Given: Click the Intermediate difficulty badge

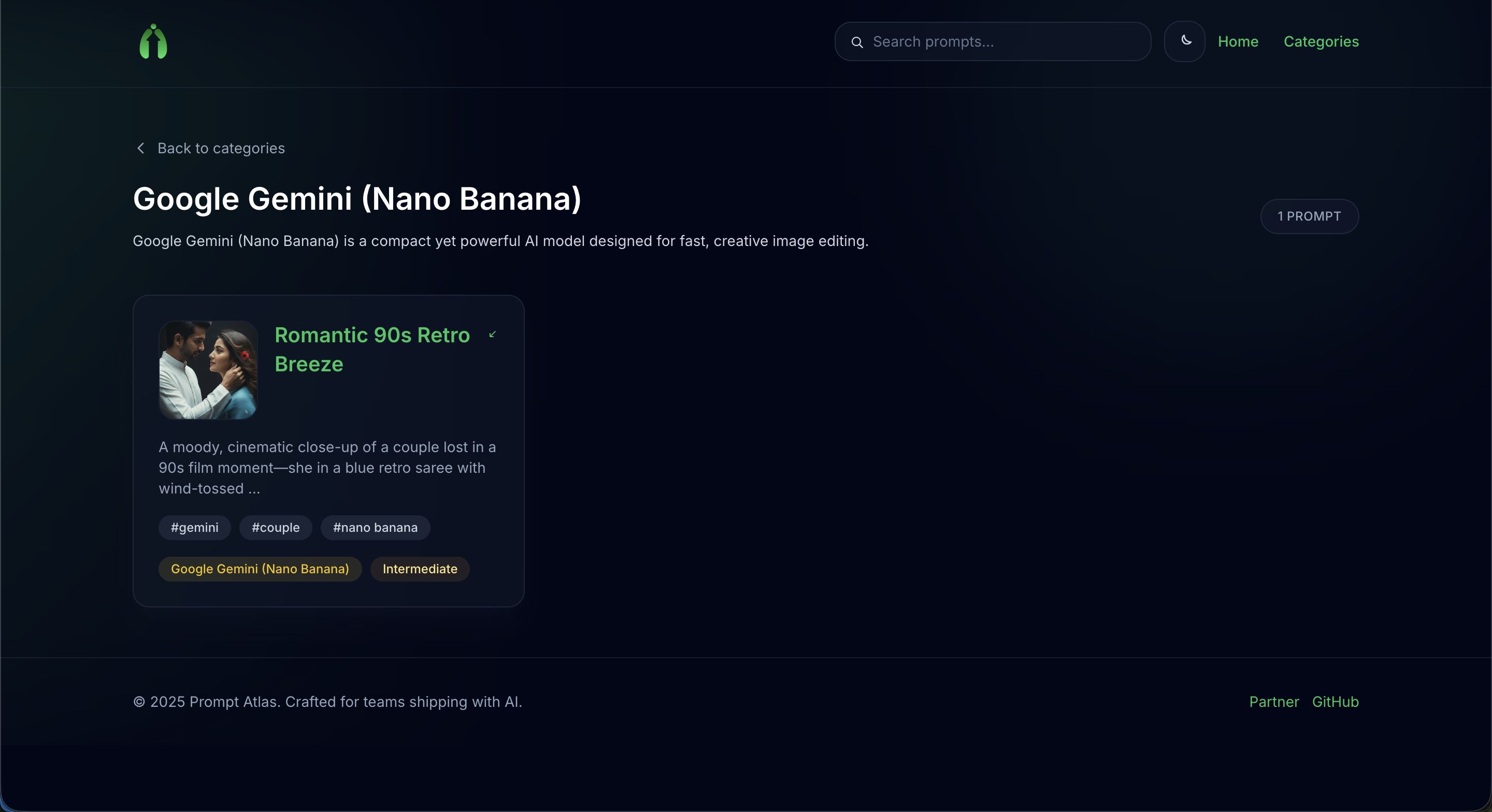Looking at the screenshot, I should 420,569.
